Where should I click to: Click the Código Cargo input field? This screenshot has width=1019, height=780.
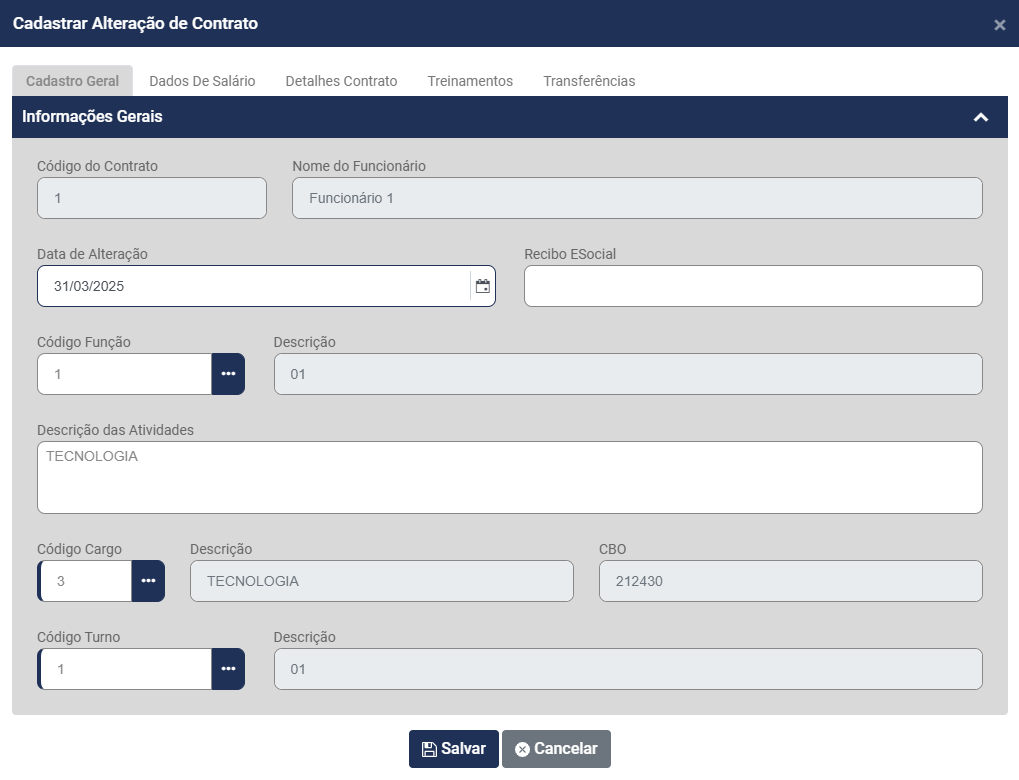tap(85, 581)
